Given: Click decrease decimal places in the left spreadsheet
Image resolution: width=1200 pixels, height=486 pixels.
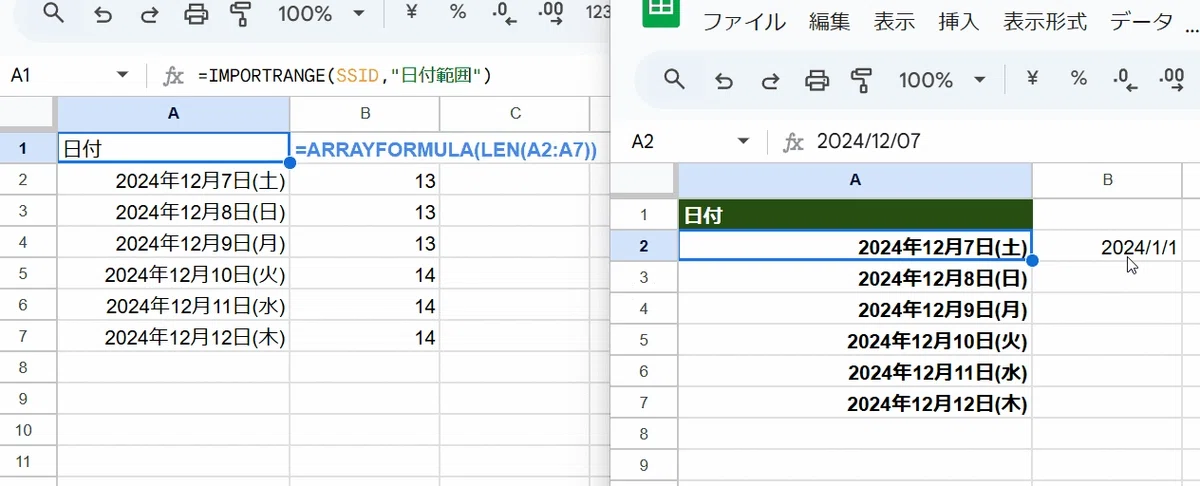Looking at the screenshot, I should point(505,13).
